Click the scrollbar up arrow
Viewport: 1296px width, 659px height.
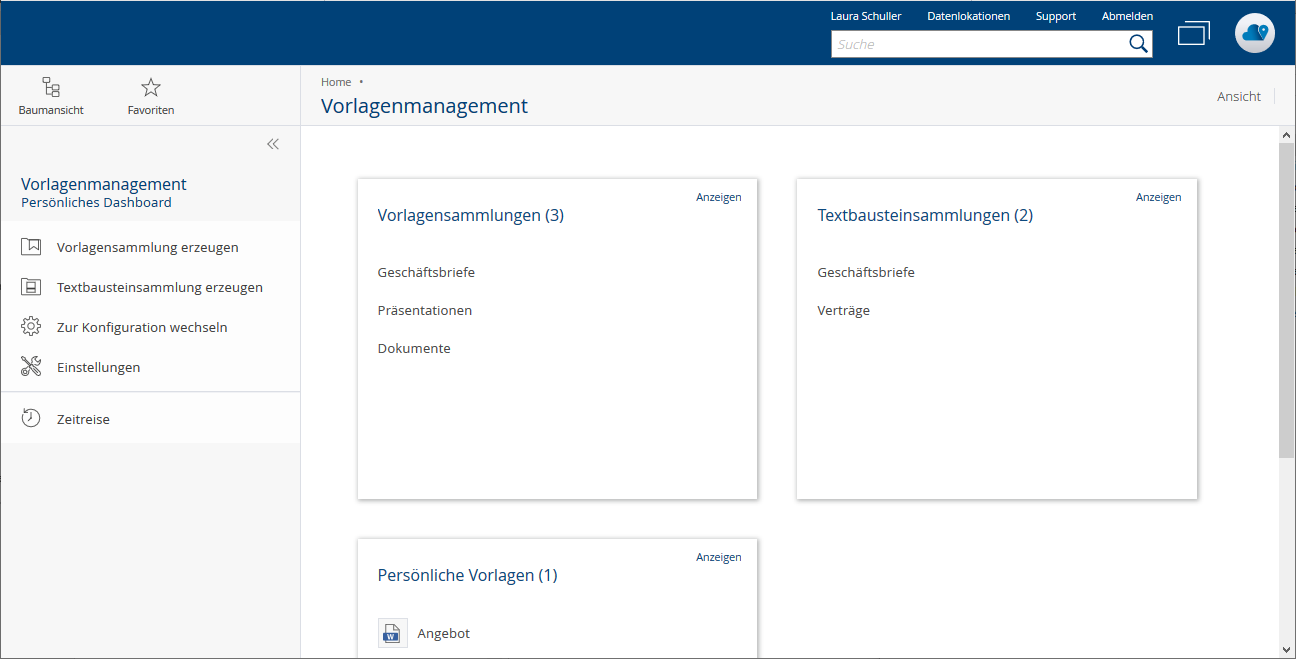pos(1287,135)
